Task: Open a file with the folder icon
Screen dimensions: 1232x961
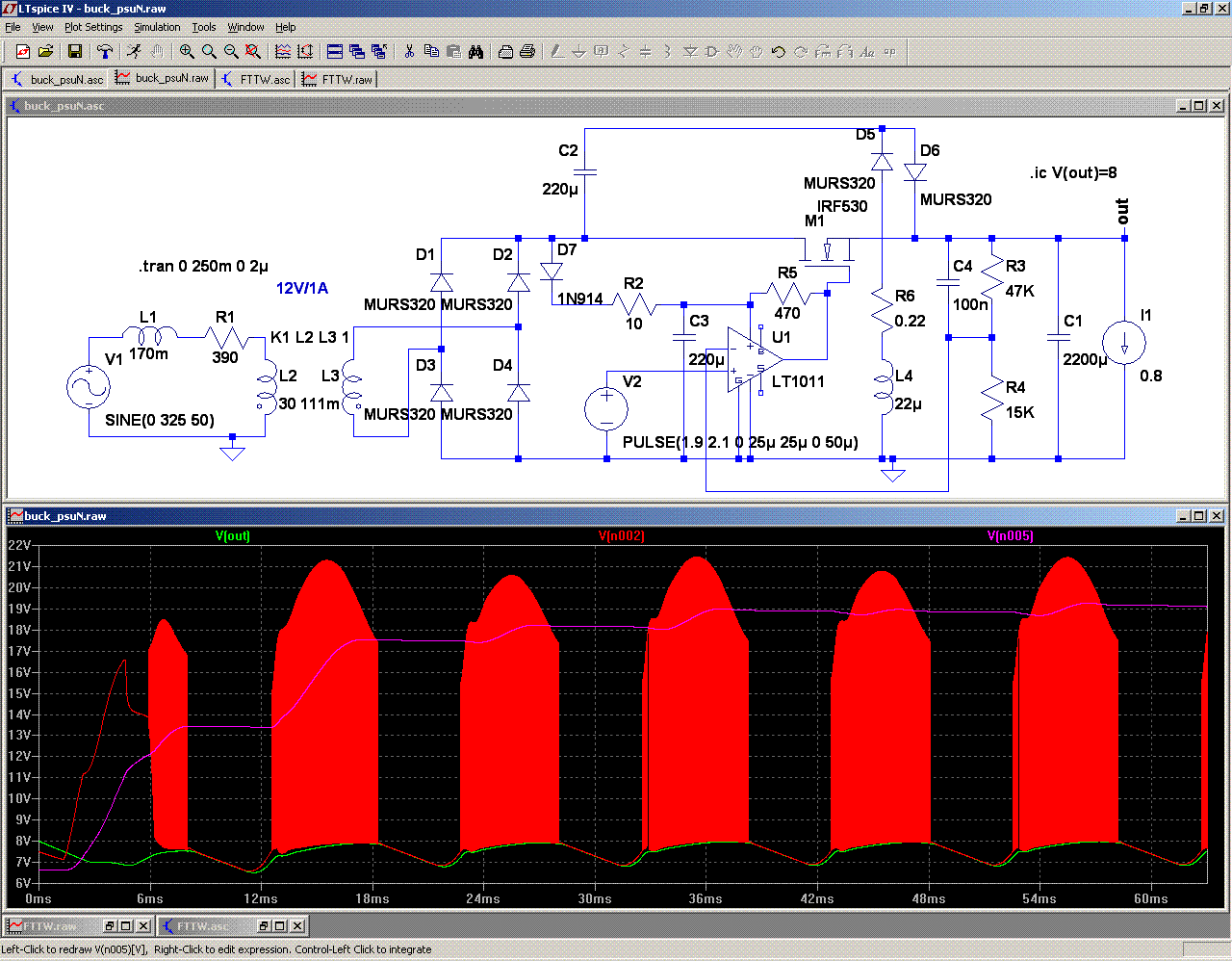Action: (x=45, y=52)
